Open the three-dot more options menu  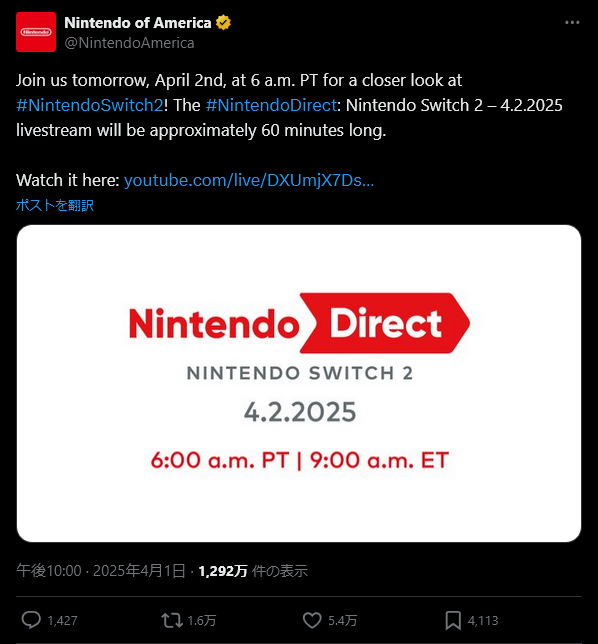click(x=572, y=23)
